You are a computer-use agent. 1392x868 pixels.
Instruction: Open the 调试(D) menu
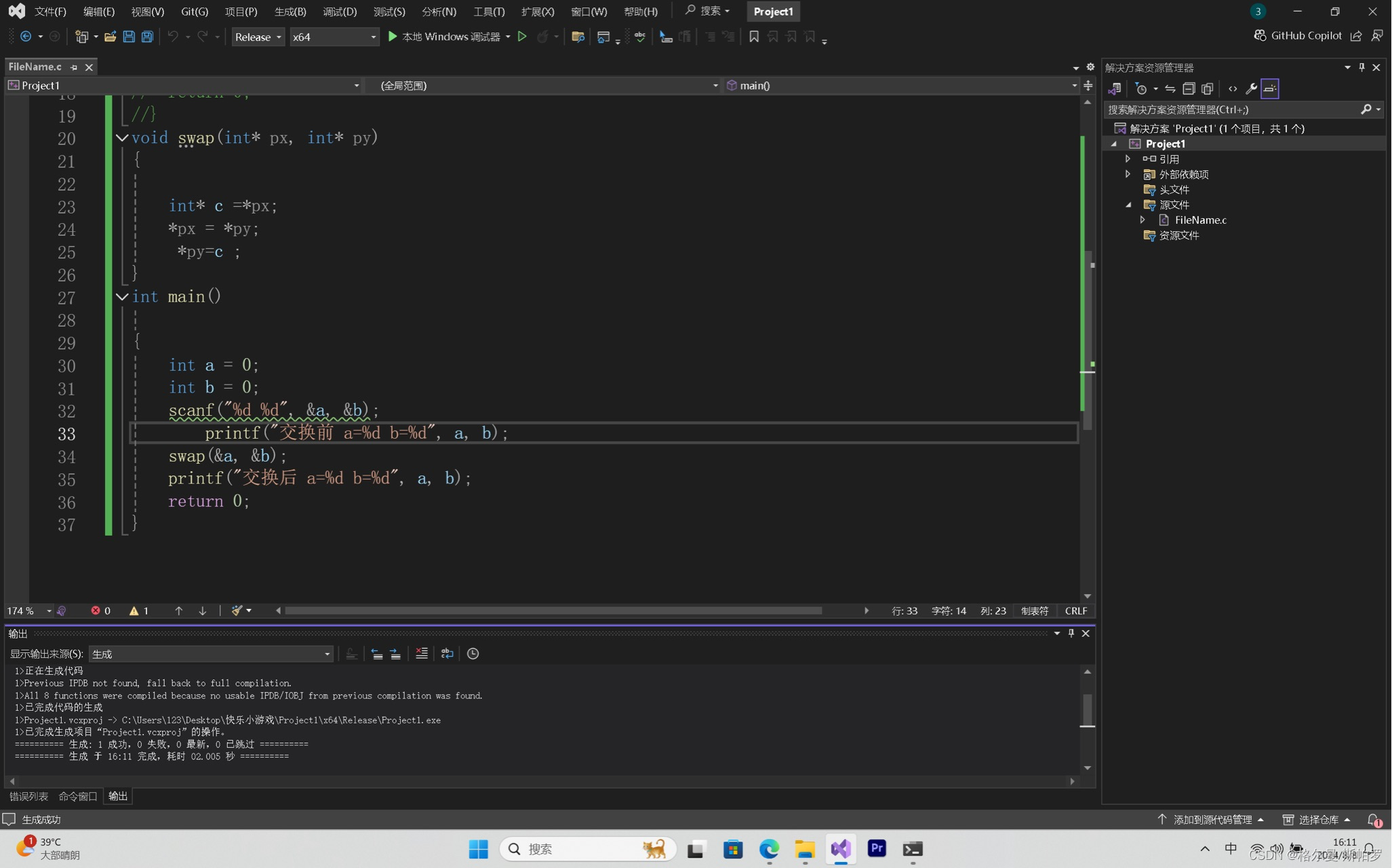point(340,12)
